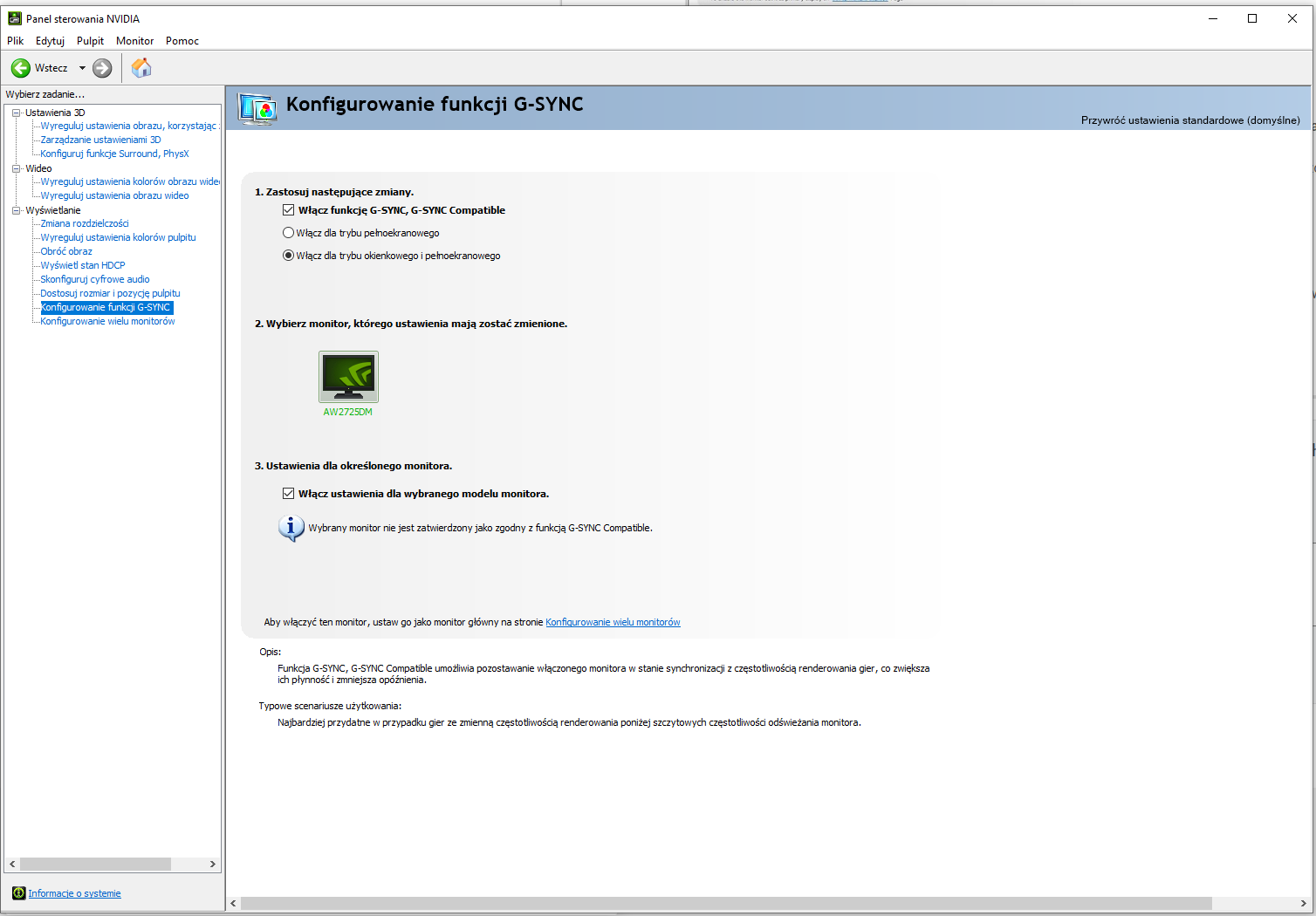Collapse the Wideo tree node
The height and width of the screenshot is (916, 1316).
click(x=16, y=168)
